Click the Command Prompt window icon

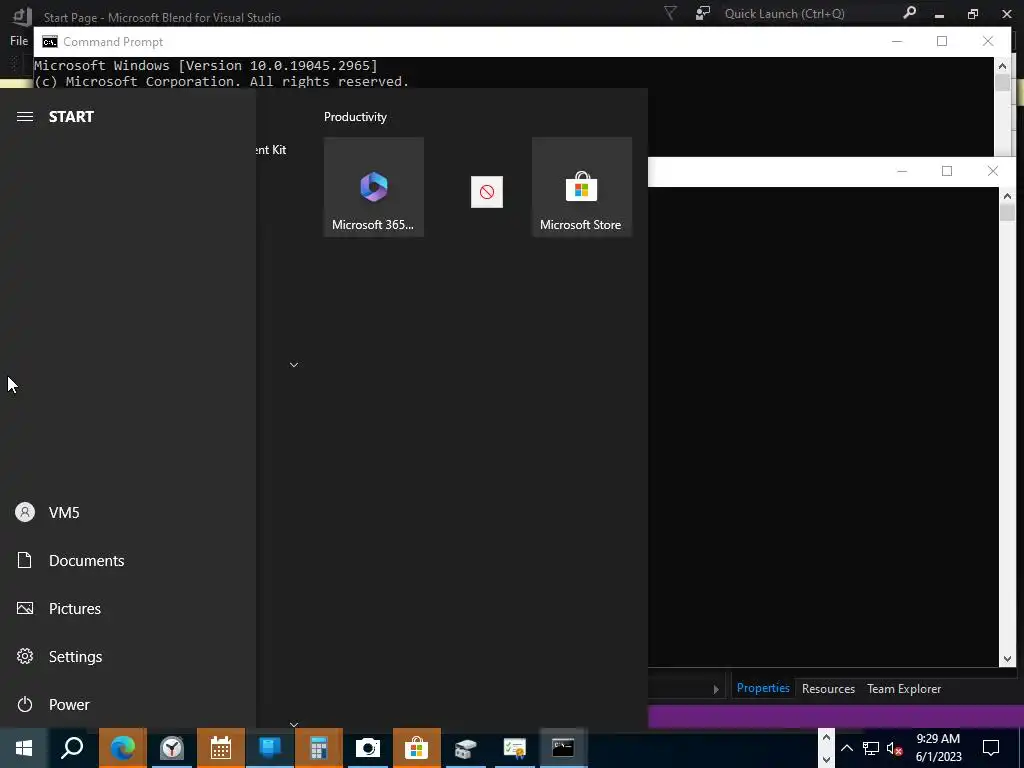(x=50, y=42)
